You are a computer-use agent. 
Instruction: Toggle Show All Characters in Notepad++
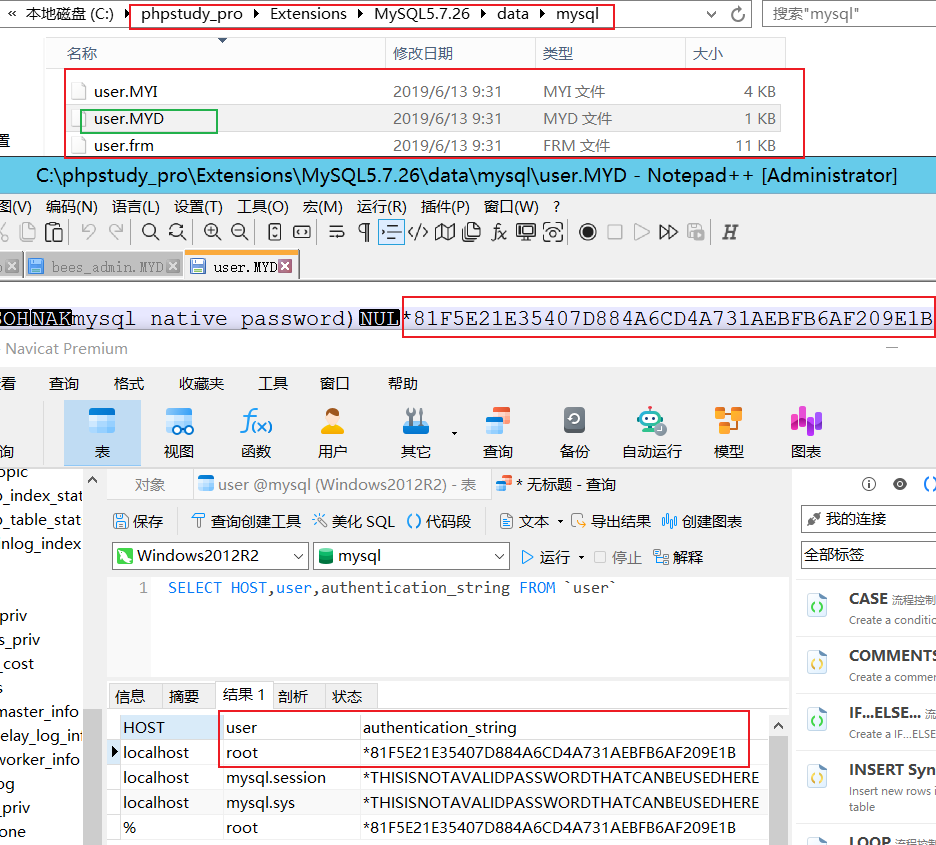point(364,231)
